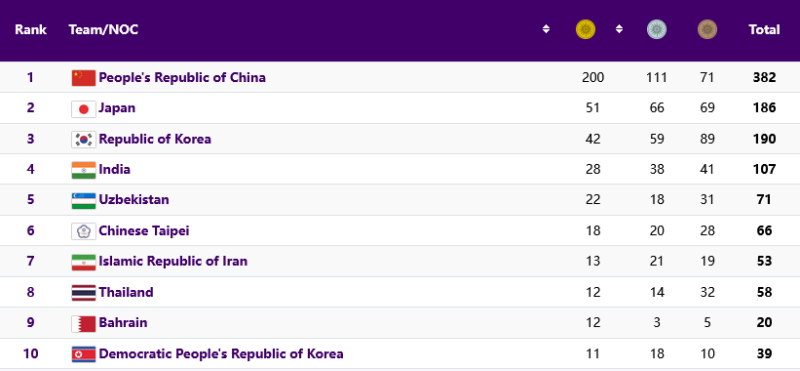Sort by gold medals using arrows left of gold icon

coord(546,29)
